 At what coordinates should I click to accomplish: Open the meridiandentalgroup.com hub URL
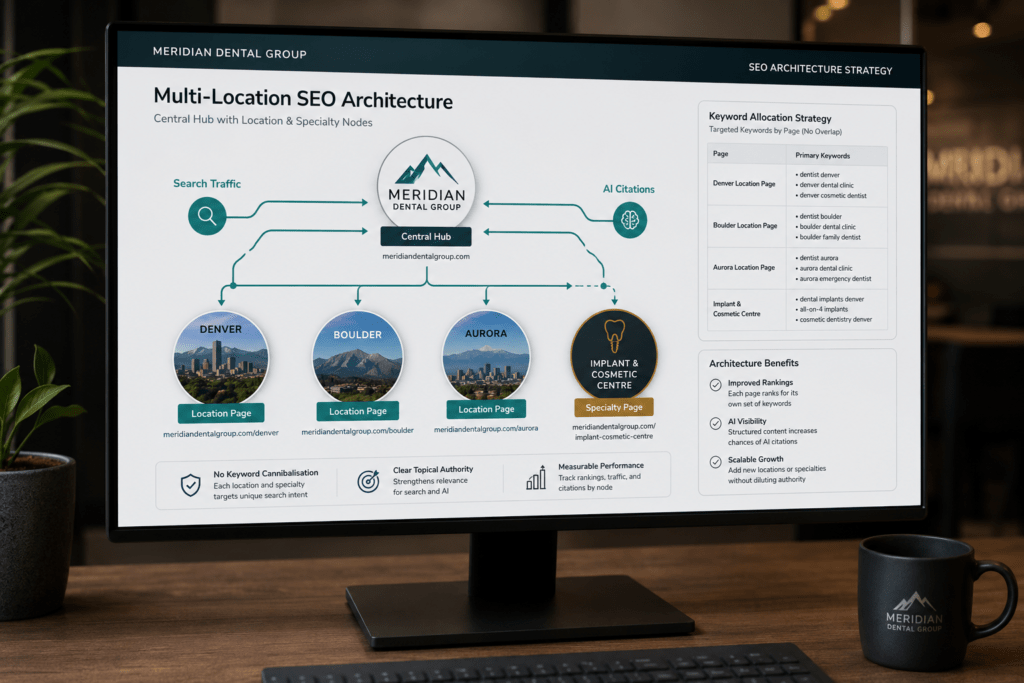coord(426,257)
